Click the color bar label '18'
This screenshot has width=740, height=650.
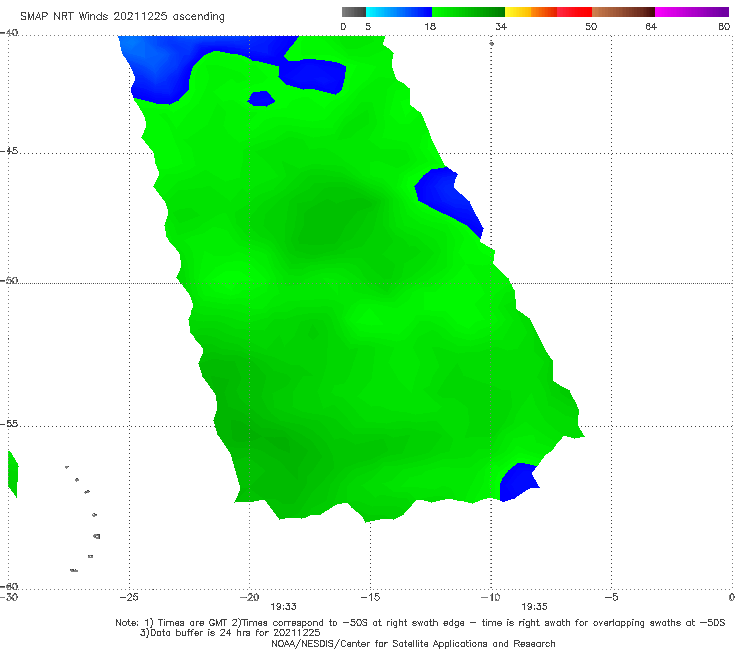pos(430,27)
